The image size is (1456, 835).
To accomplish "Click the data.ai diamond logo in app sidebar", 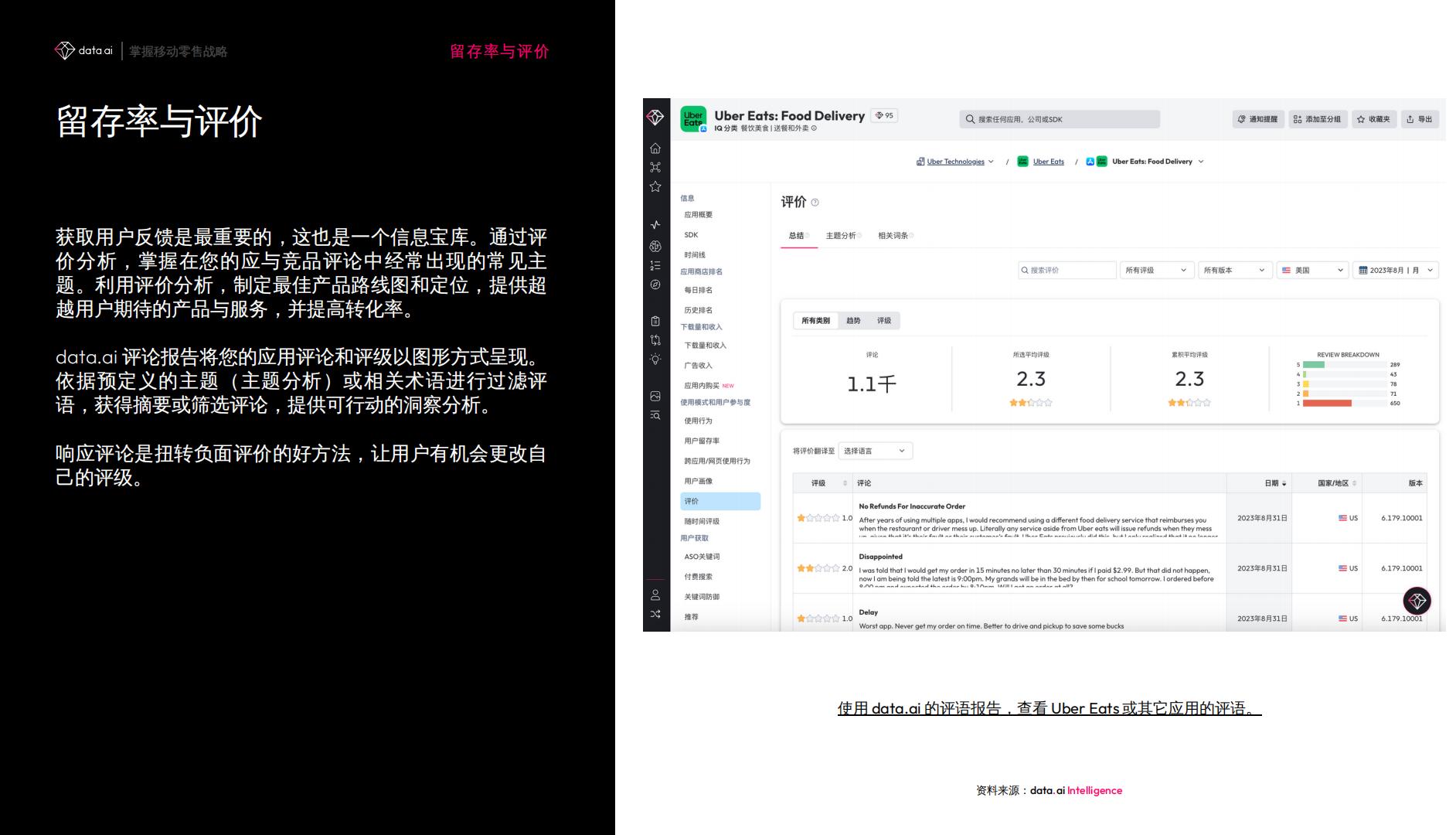I will tap(655, 118).
